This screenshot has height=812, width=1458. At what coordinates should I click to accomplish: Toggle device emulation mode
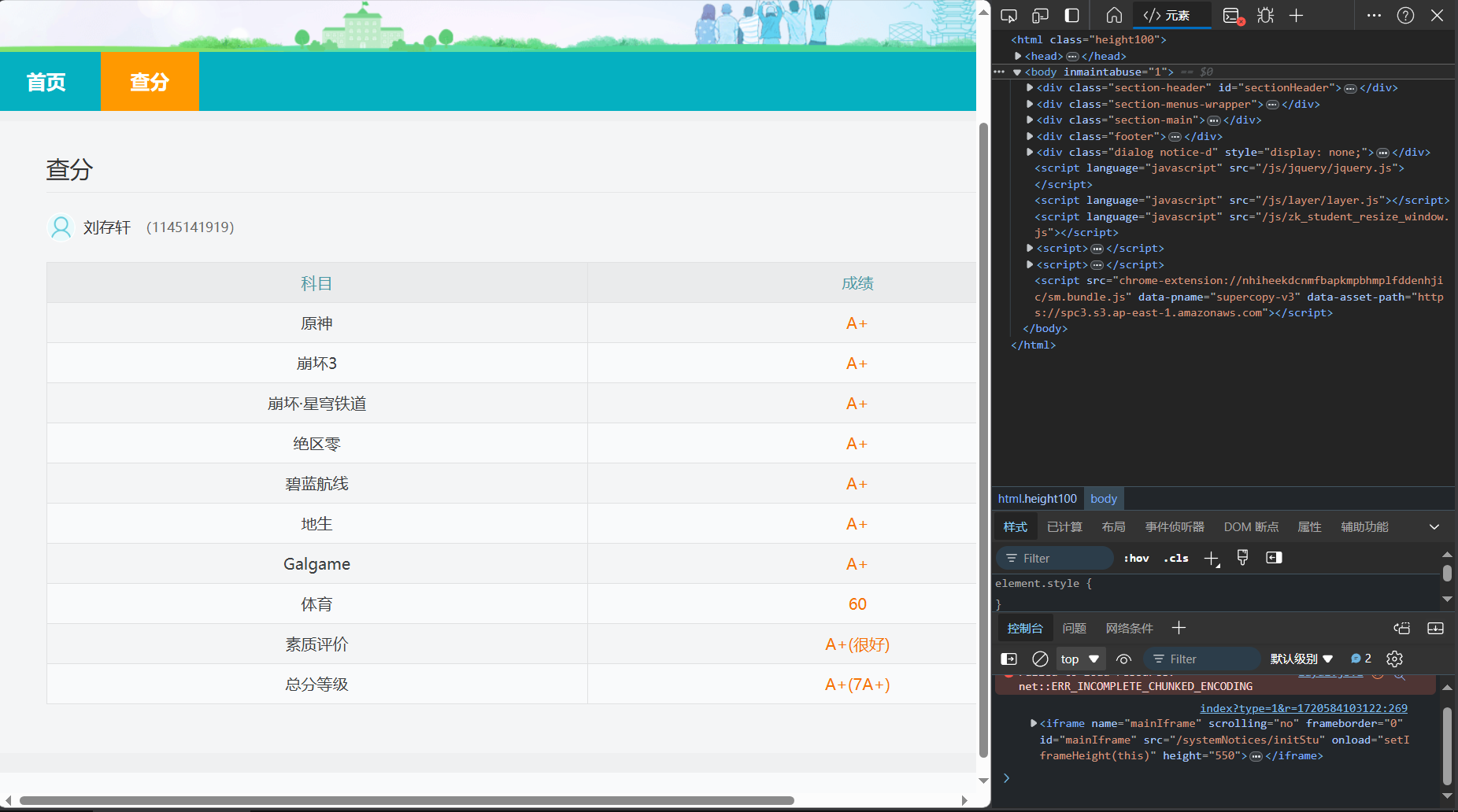pyautogui.click(x=1040, y=15)
